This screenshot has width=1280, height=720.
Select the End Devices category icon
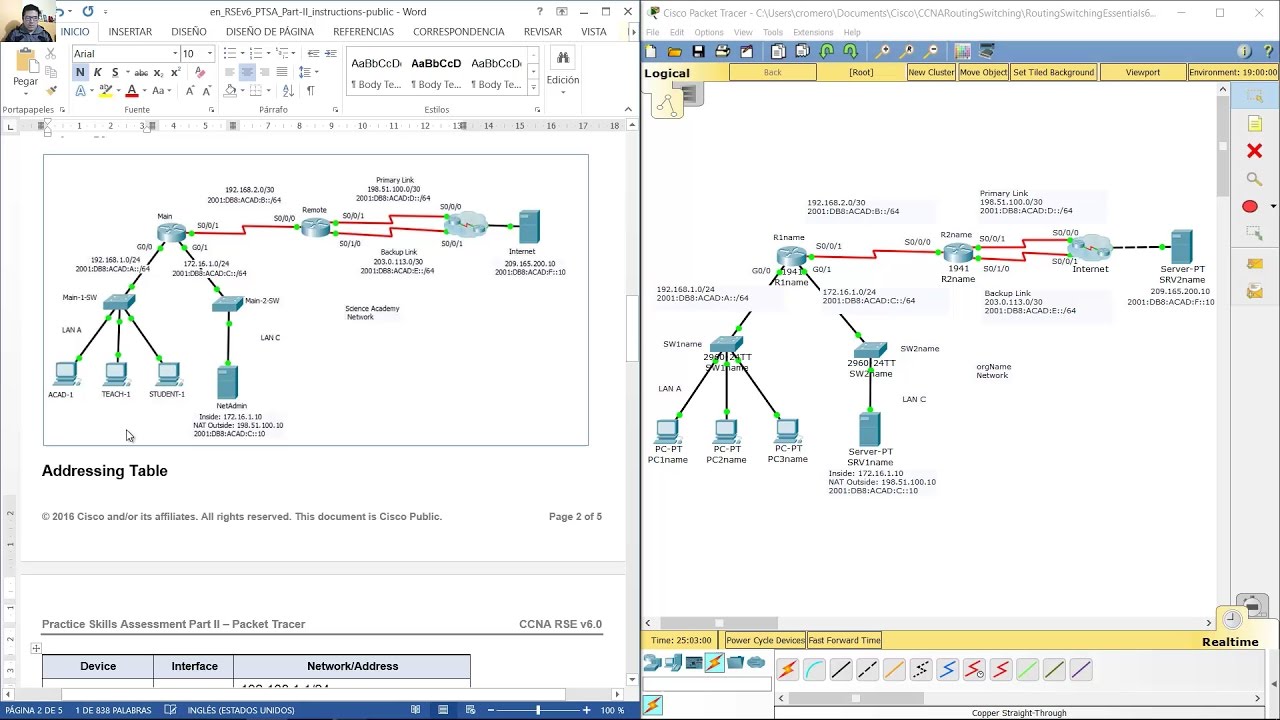coord(673,662)
